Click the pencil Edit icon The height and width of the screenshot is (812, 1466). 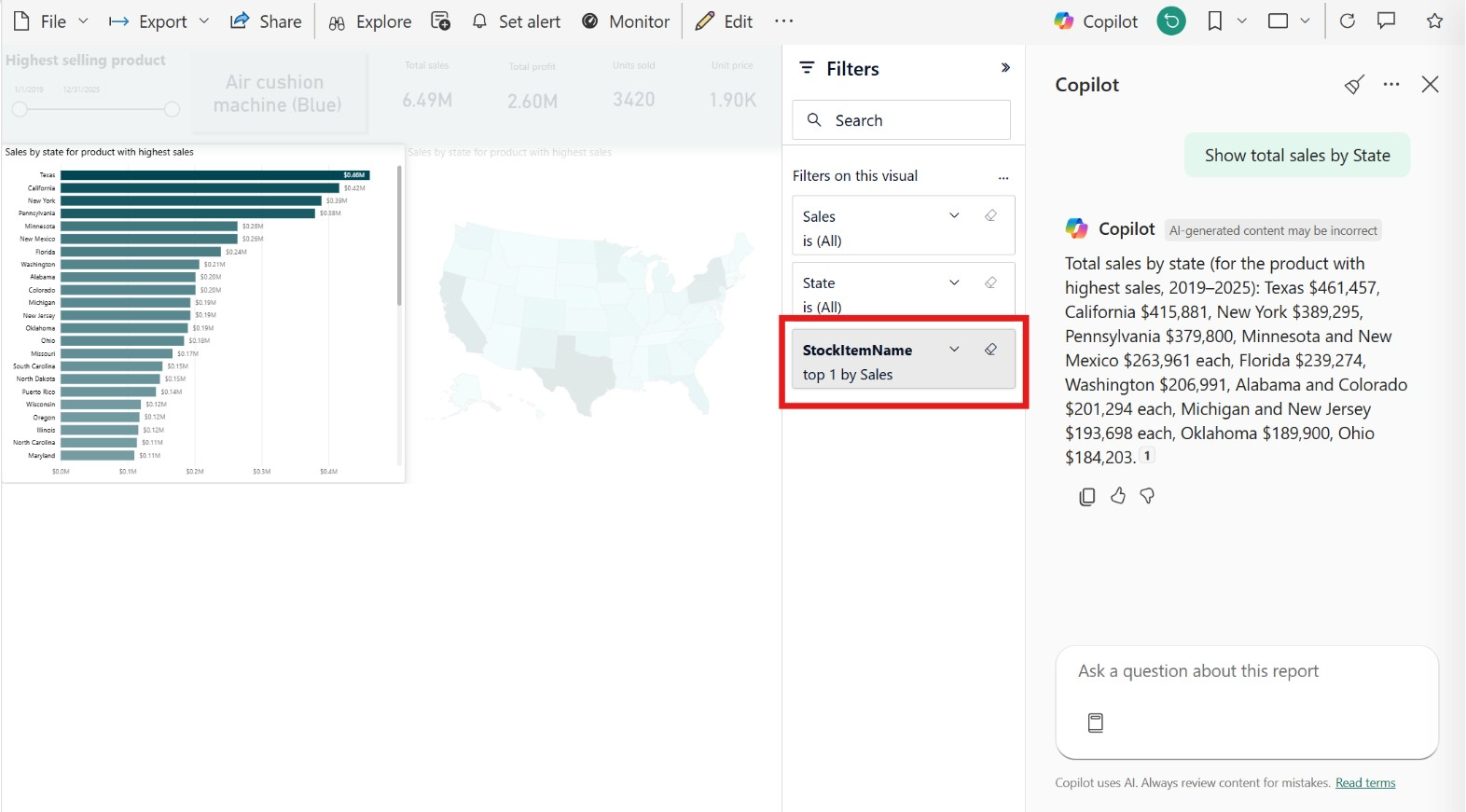[x=705, y=21]
